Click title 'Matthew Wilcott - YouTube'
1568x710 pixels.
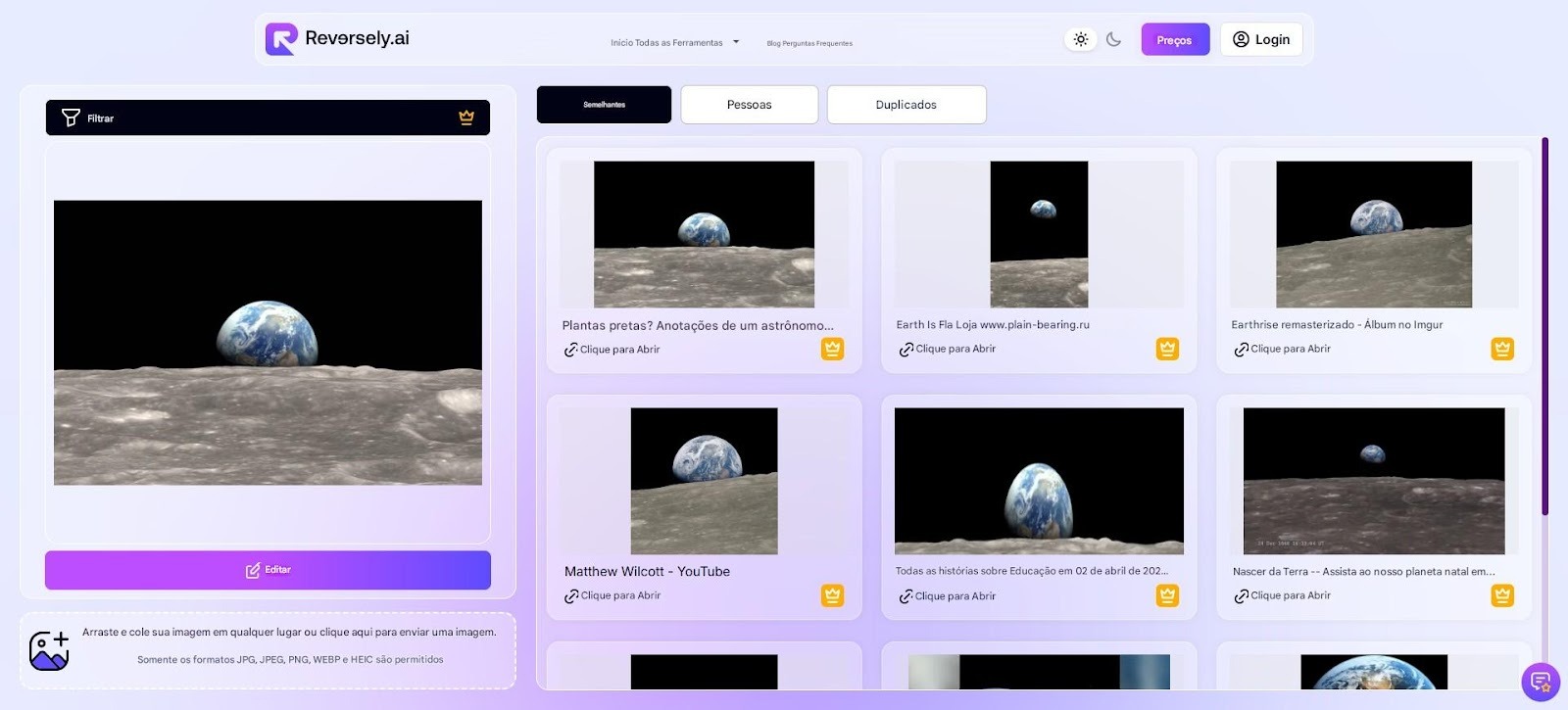[x=647, y=572]
